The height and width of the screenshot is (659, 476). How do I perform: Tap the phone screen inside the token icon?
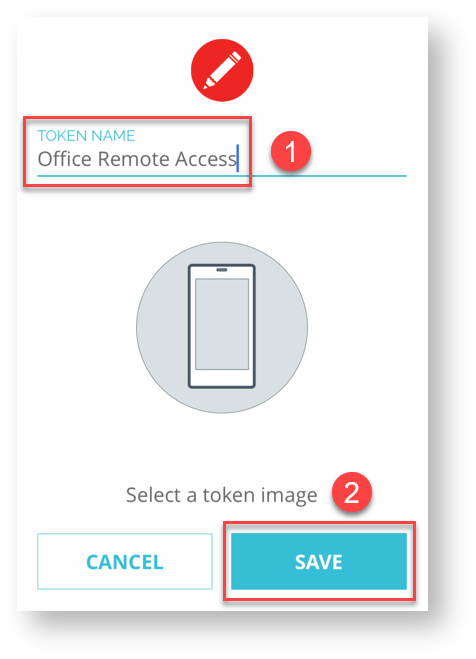pyautogui.click(x=222, y=324)
